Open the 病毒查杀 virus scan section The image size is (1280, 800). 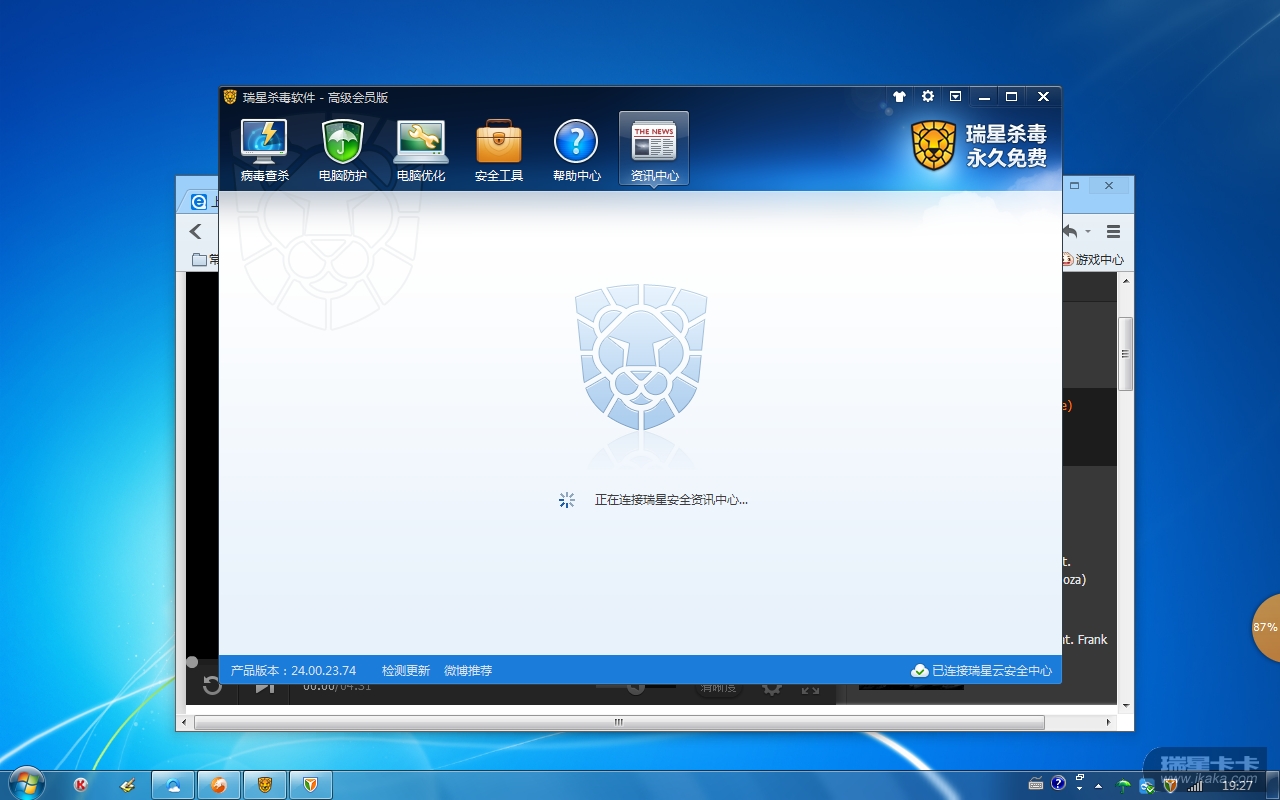point(264,150)
